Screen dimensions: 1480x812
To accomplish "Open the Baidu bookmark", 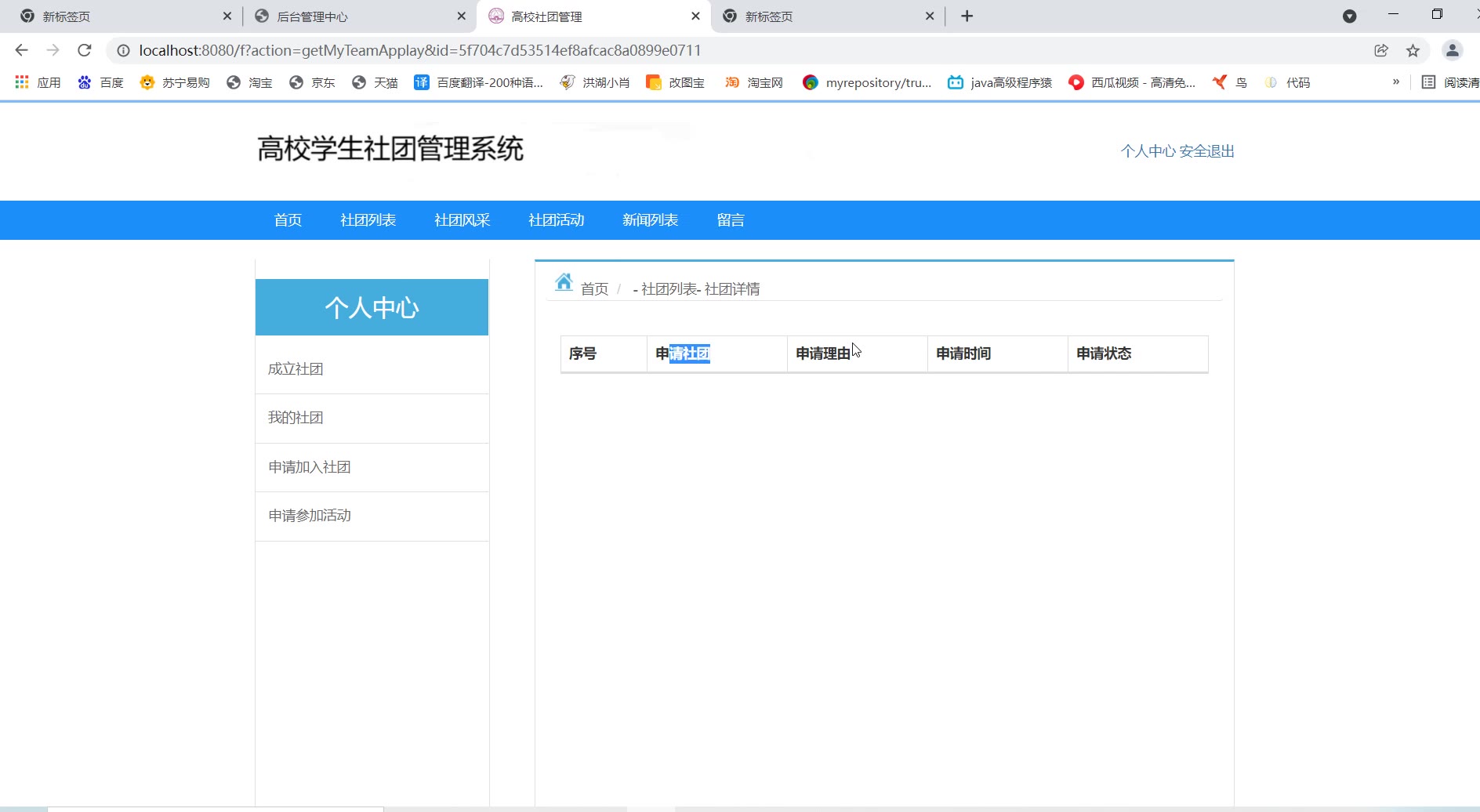I will coord(101,82).
